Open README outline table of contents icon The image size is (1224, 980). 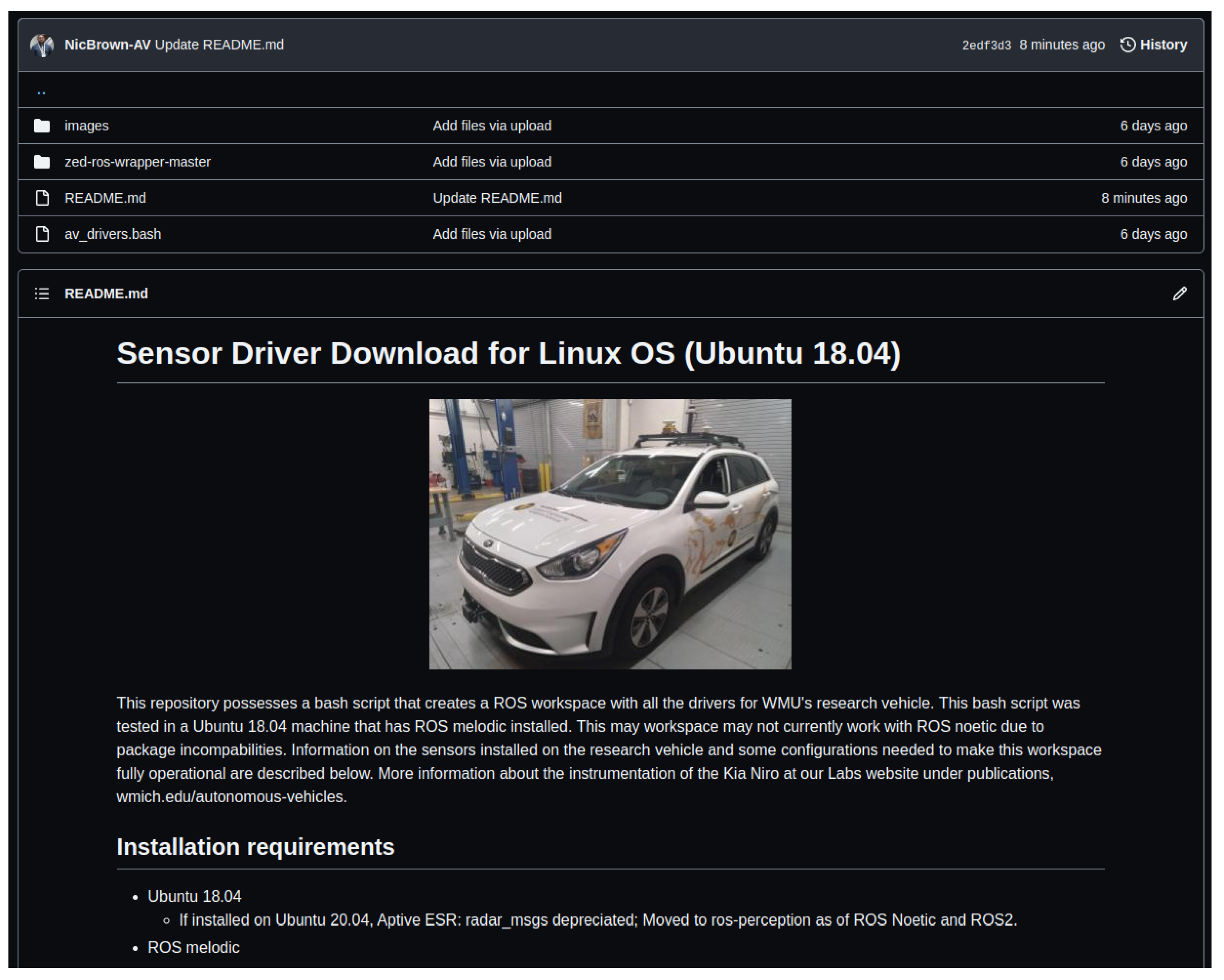point(42,293)
